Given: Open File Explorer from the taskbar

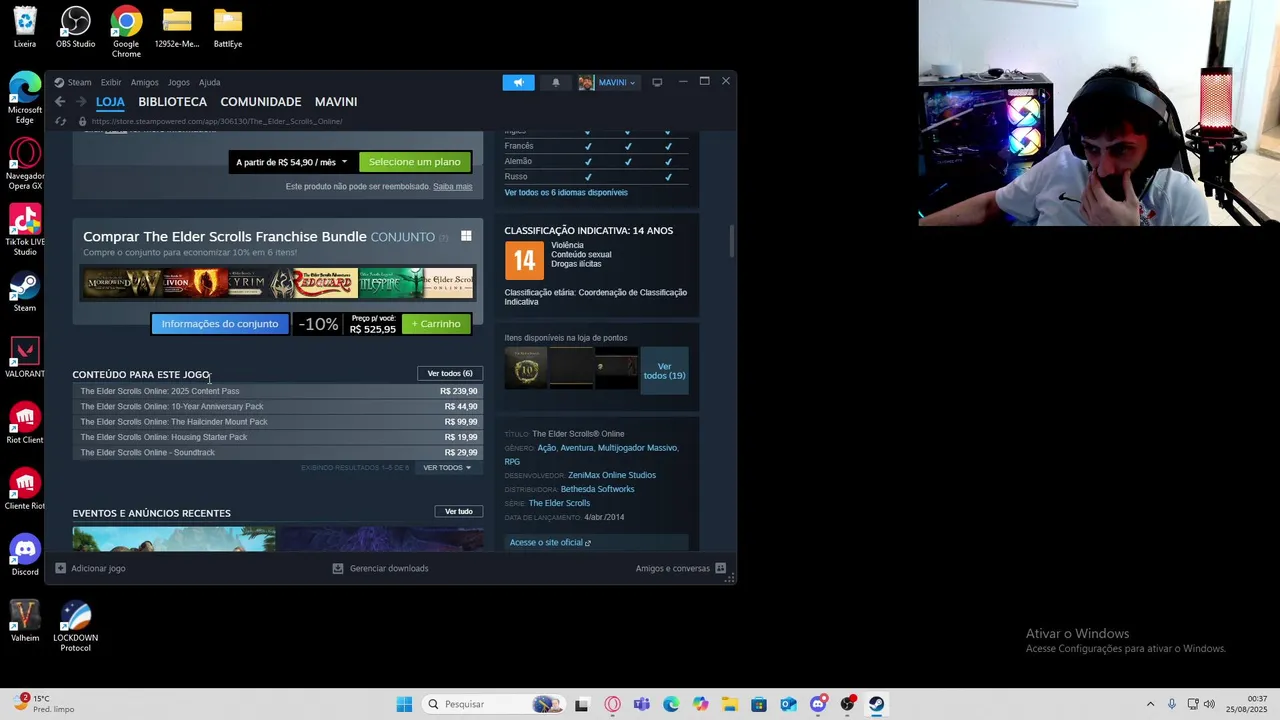Looking at the screenshot, I should (730, 704).
